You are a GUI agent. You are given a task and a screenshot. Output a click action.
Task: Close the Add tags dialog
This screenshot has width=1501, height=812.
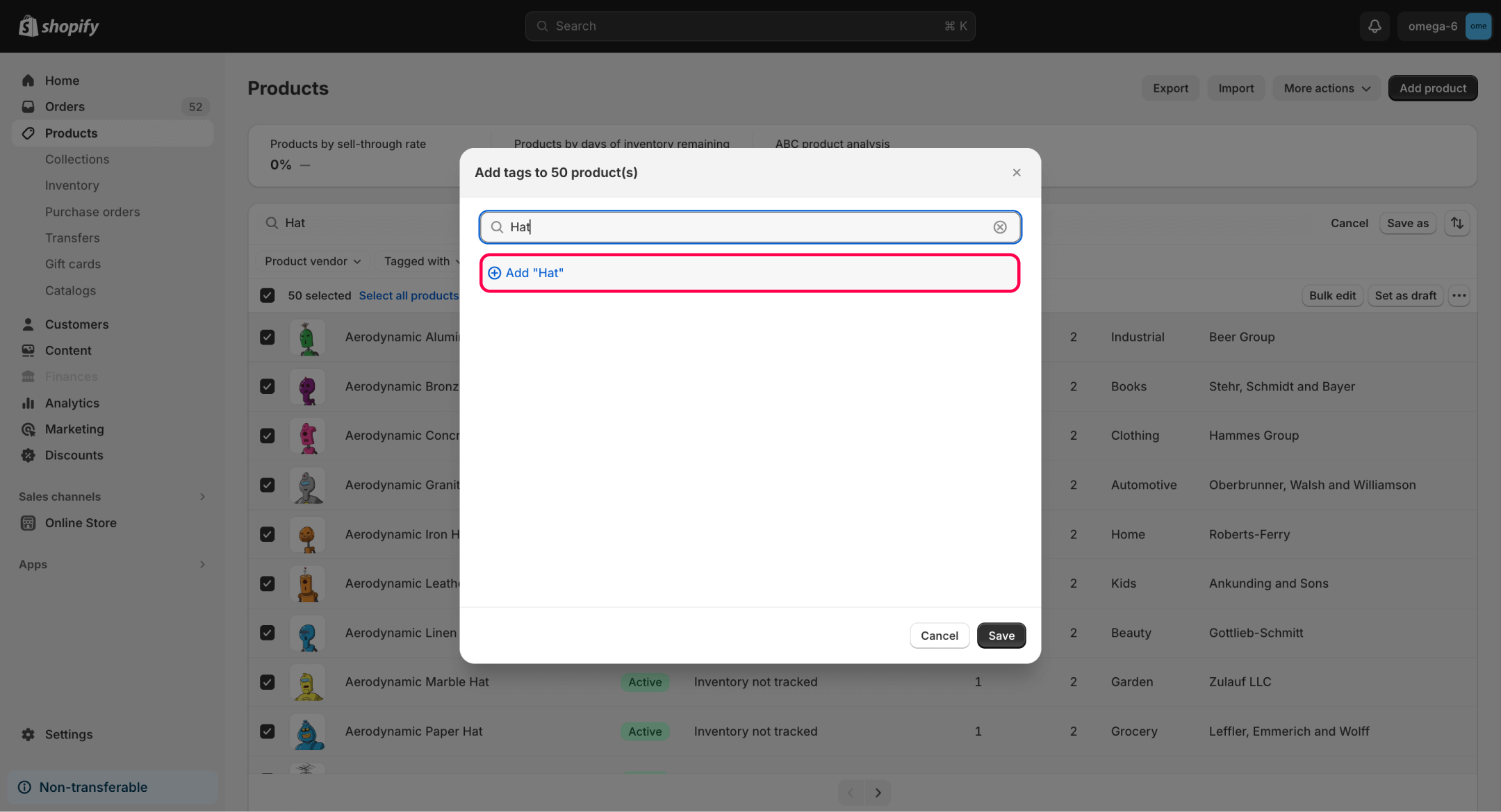point(1016,172)
